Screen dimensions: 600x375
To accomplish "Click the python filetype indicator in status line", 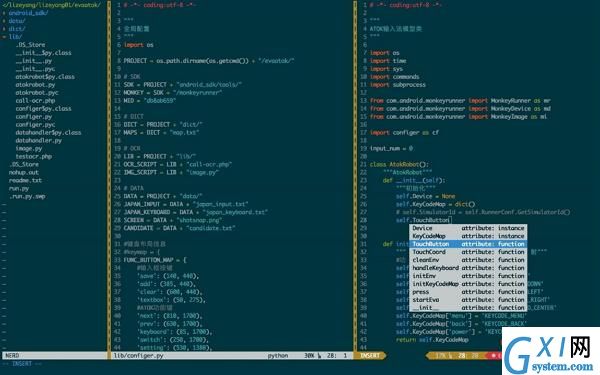I will (278, 356).
